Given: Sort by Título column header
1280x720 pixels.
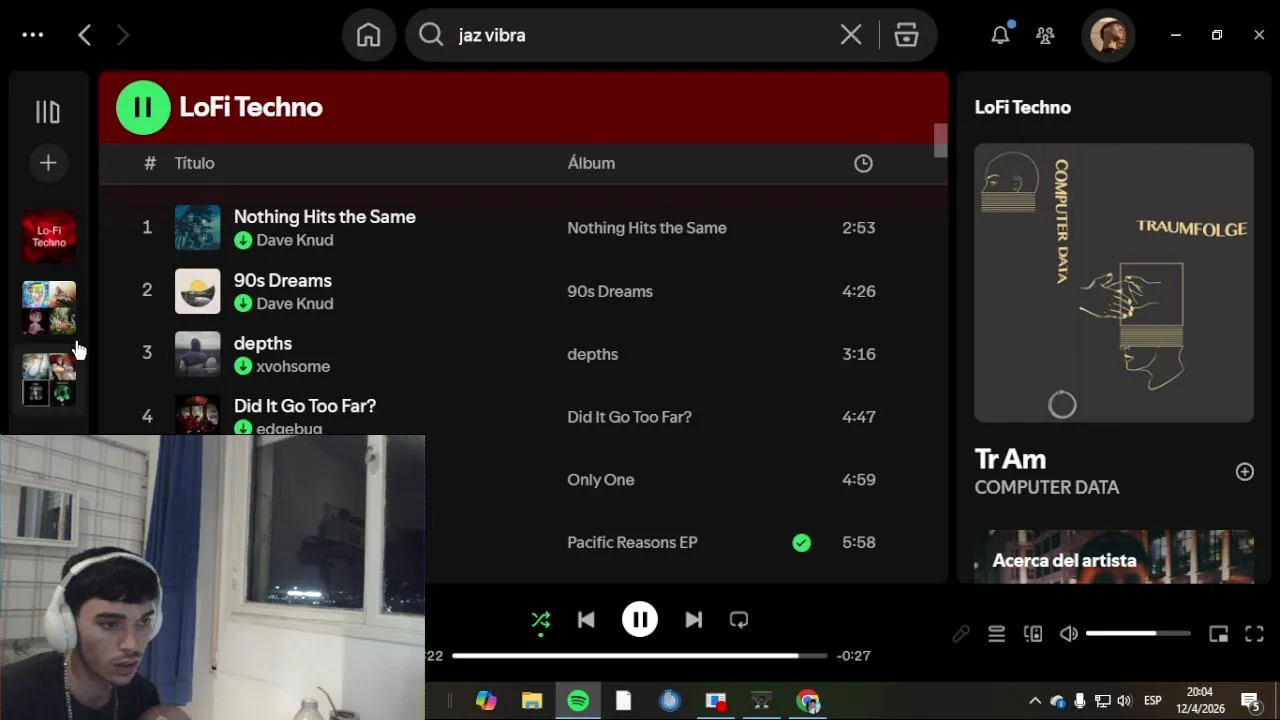Looking at the screenshot, I should tap(194, 163).
